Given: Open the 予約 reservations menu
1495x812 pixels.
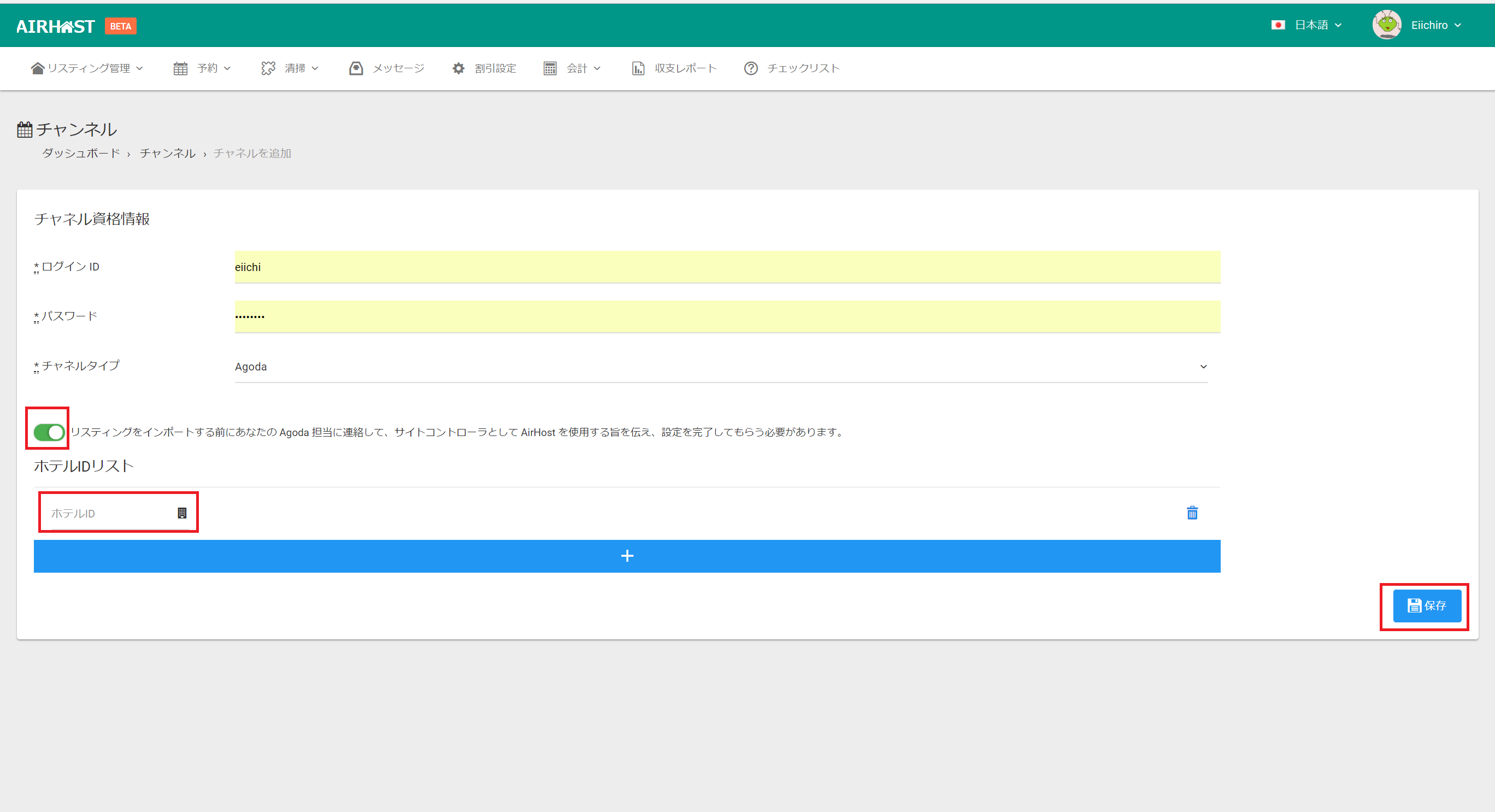Looking at the screenshot, I should click(207, 68).
